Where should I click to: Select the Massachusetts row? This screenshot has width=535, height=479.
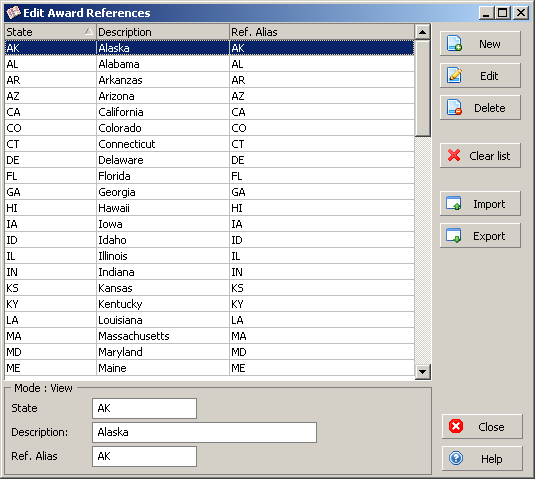(x=209, y=336)
